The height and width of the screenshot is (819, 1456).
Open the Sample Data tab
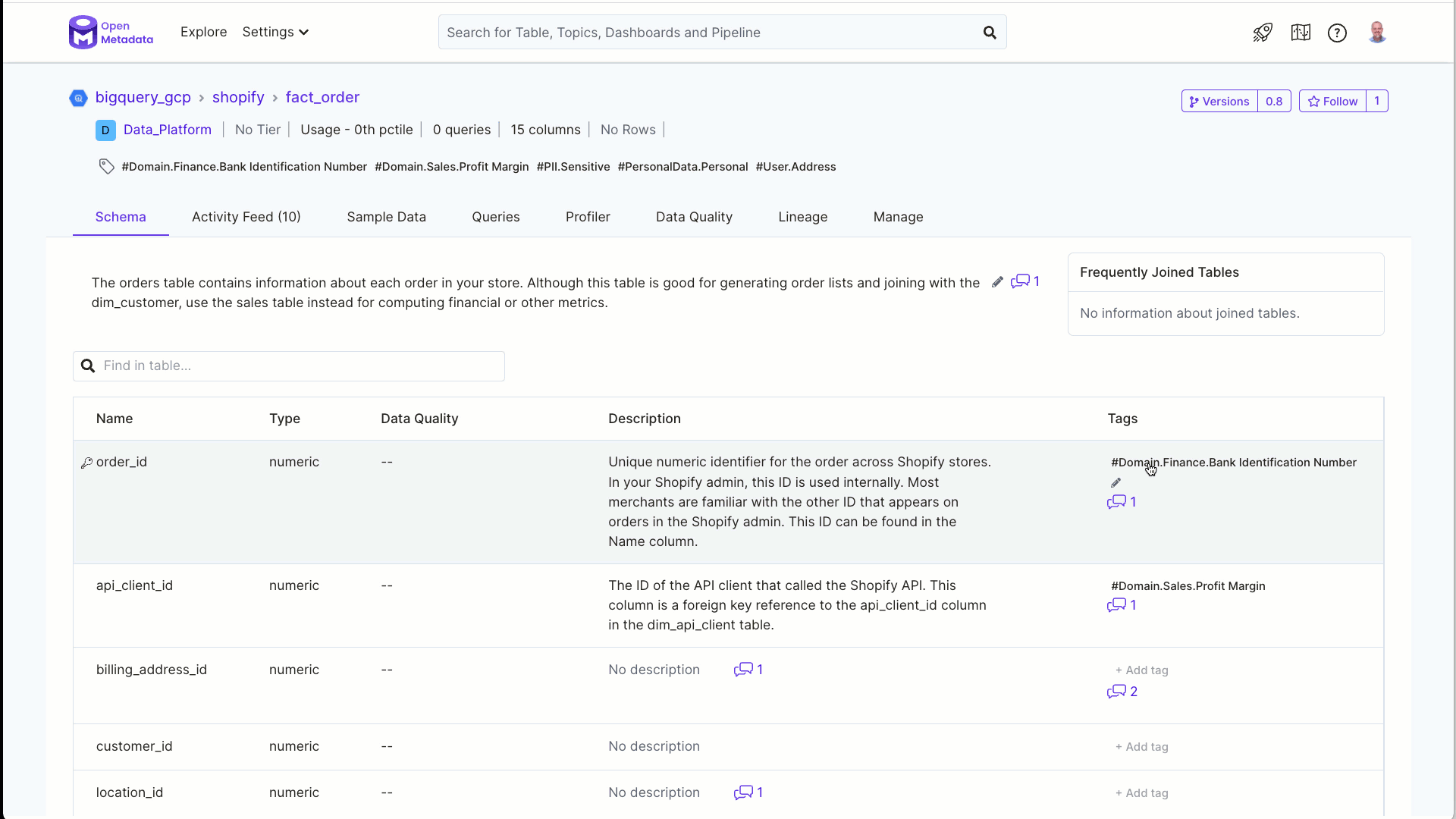[386, 217]
